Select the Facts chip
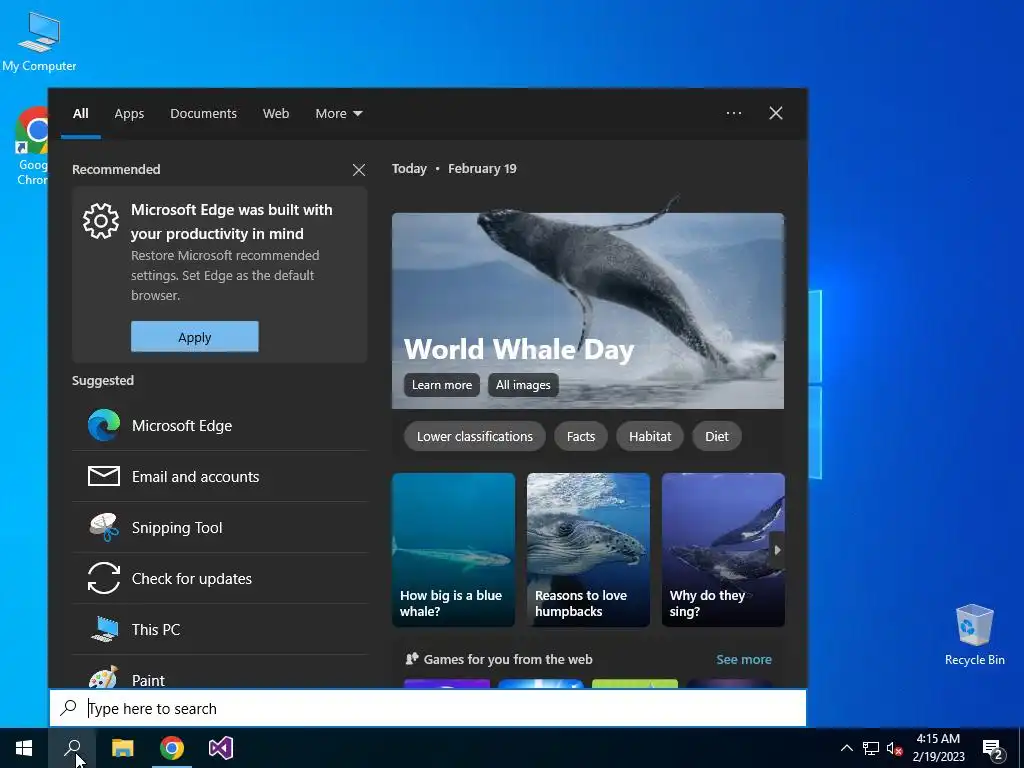Screen dimensions: 1024x768 [581, 436]
